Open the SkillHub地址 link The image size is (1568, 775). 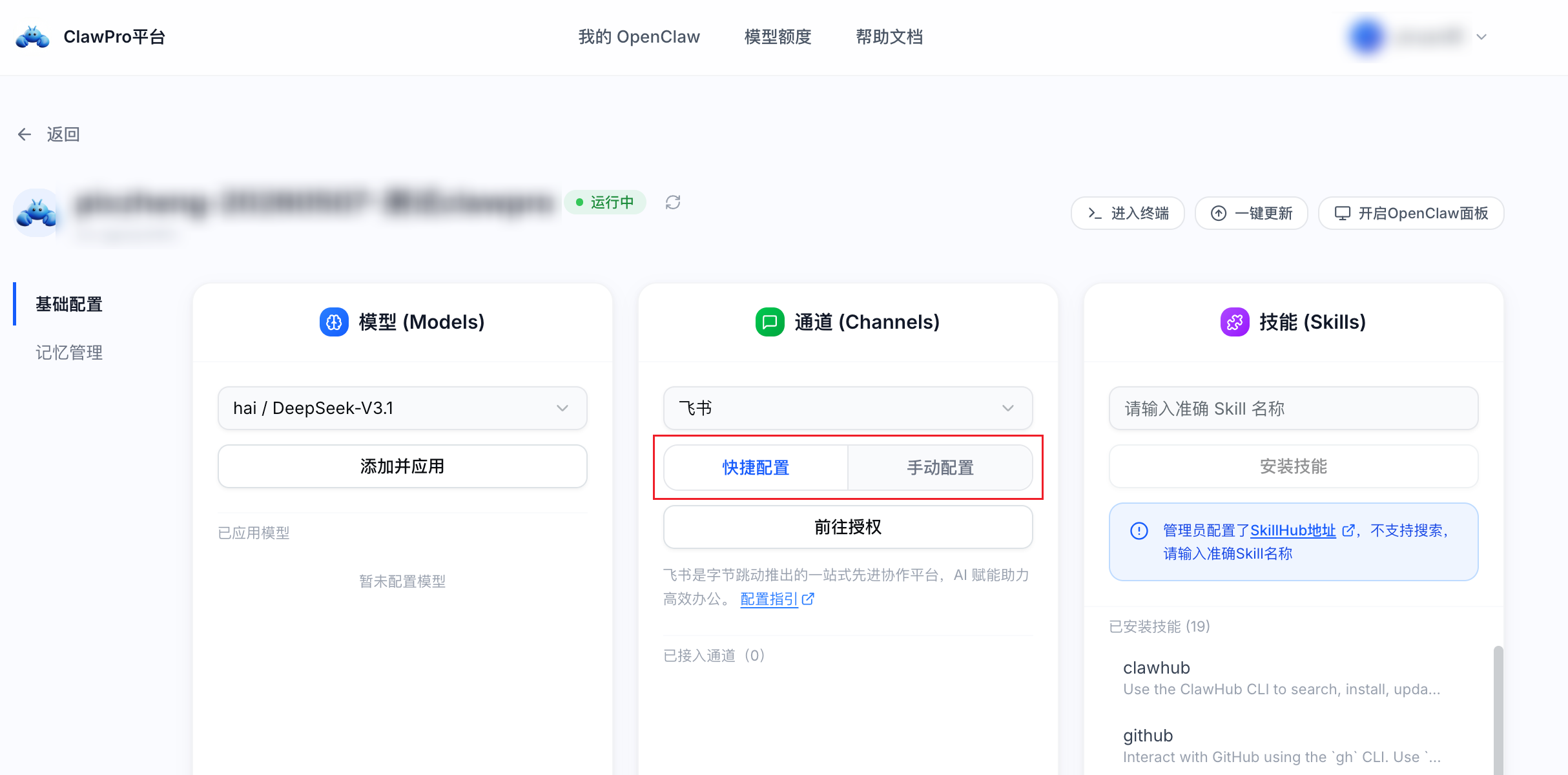[1292, 530]
